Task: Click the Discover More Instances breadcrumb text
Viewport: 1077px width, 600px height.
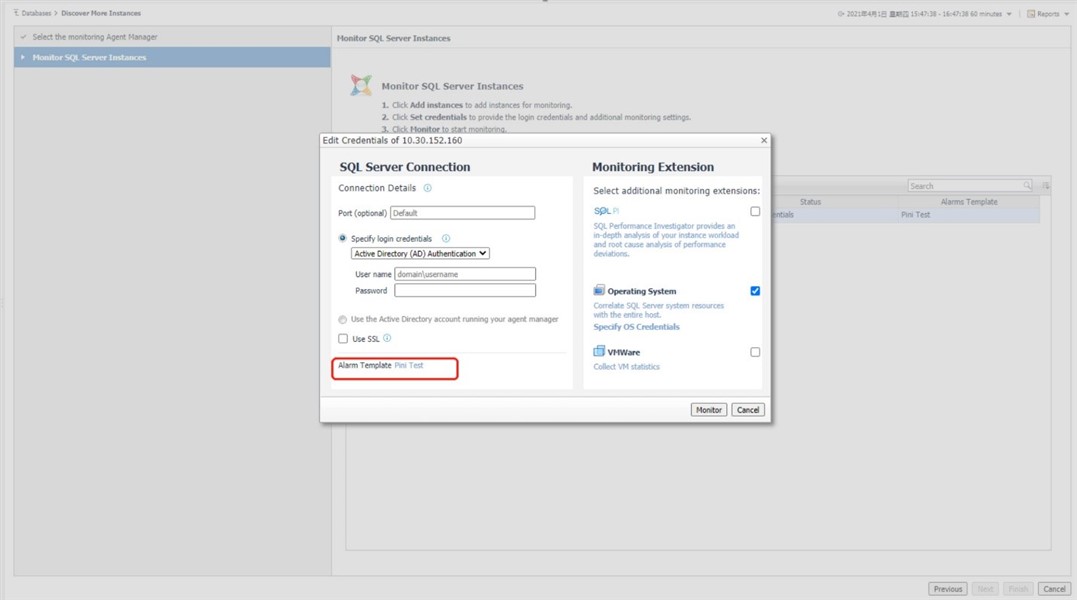Action: tap(101, 13)
